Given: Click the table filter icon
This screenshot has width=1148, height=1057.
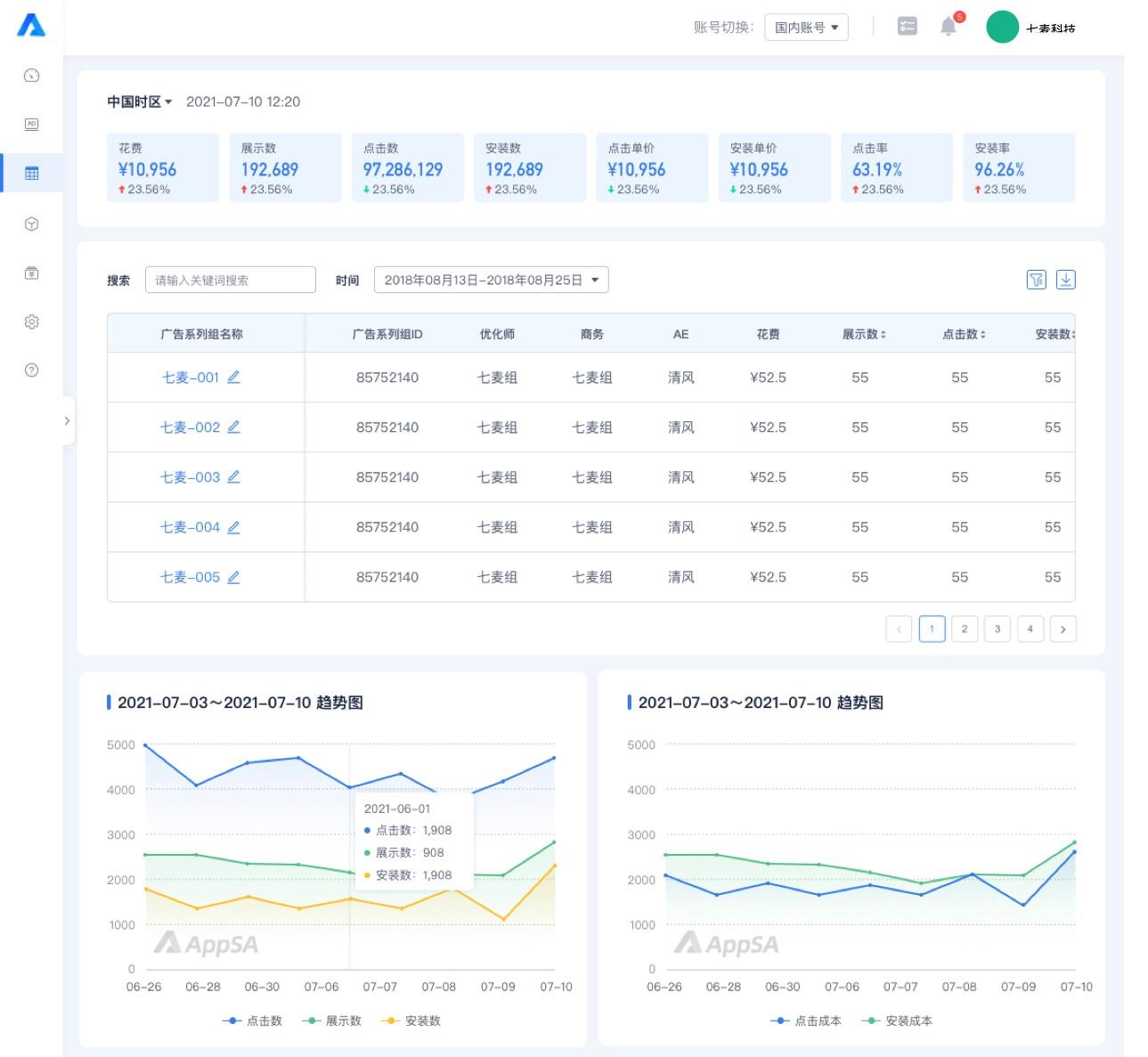Looking at the screenshot, I should point(1036,280).
